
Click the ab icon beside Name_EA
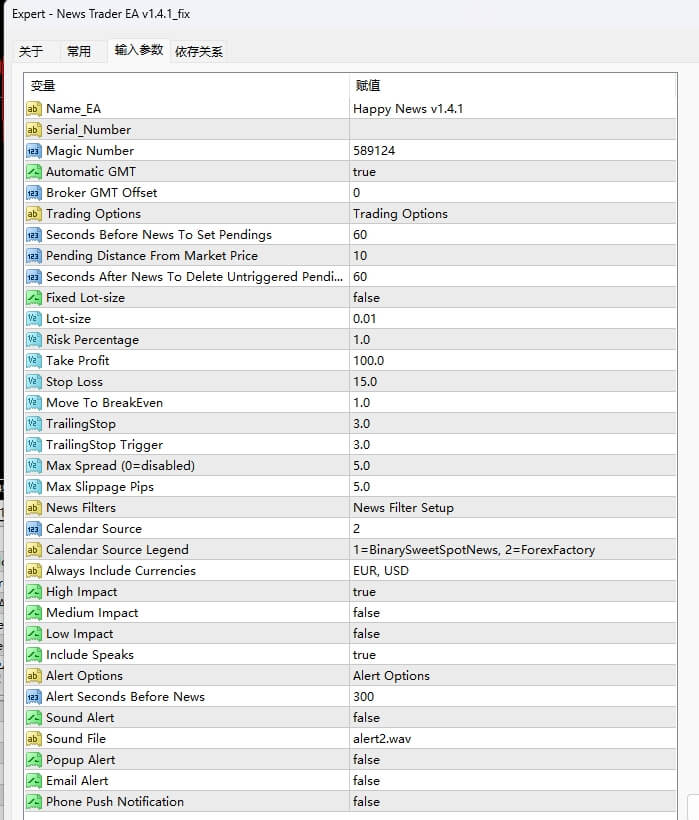[36, 108]
